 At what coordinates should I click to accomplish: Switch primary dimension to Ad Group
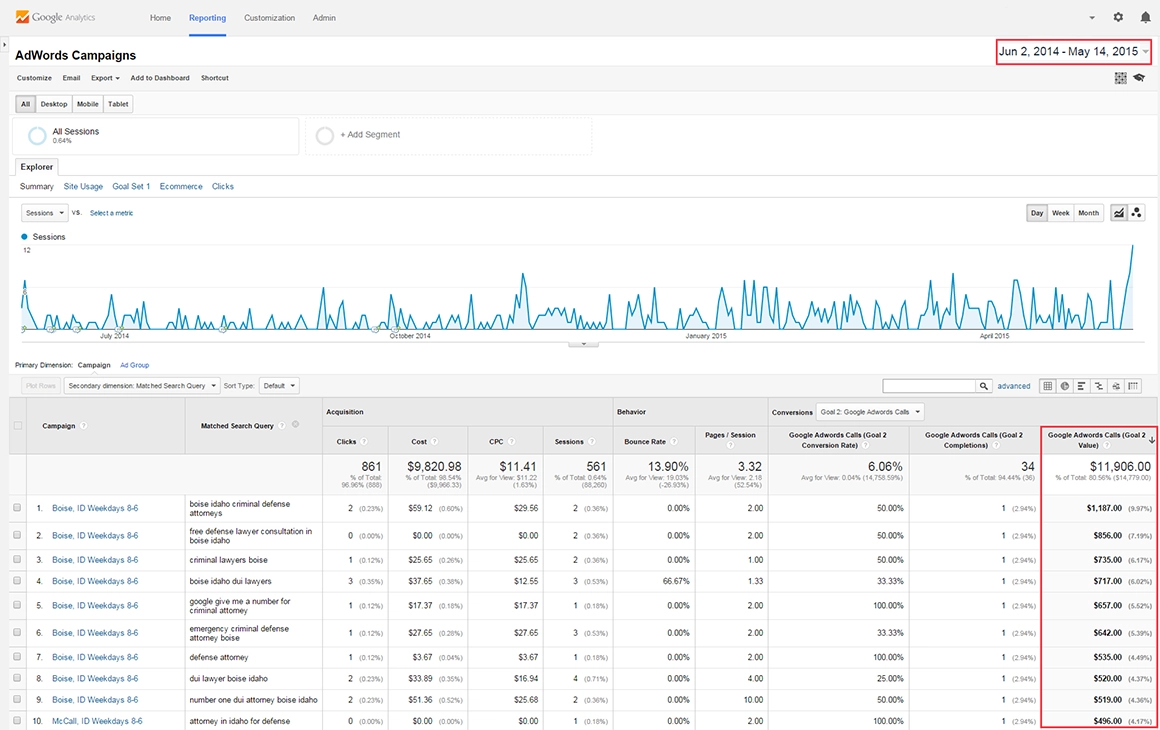[x=135, y=365]
